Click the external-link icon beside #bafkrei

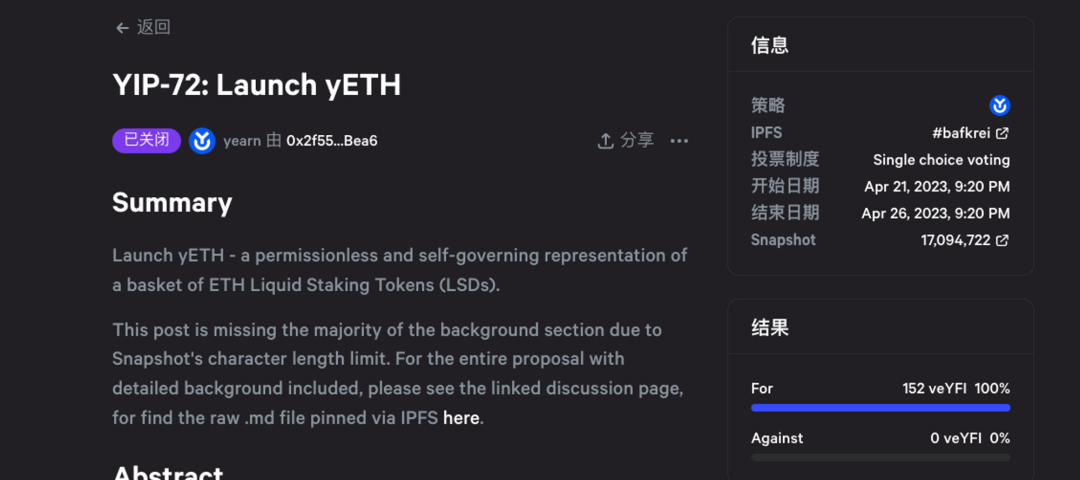(x=1002, y=133)
